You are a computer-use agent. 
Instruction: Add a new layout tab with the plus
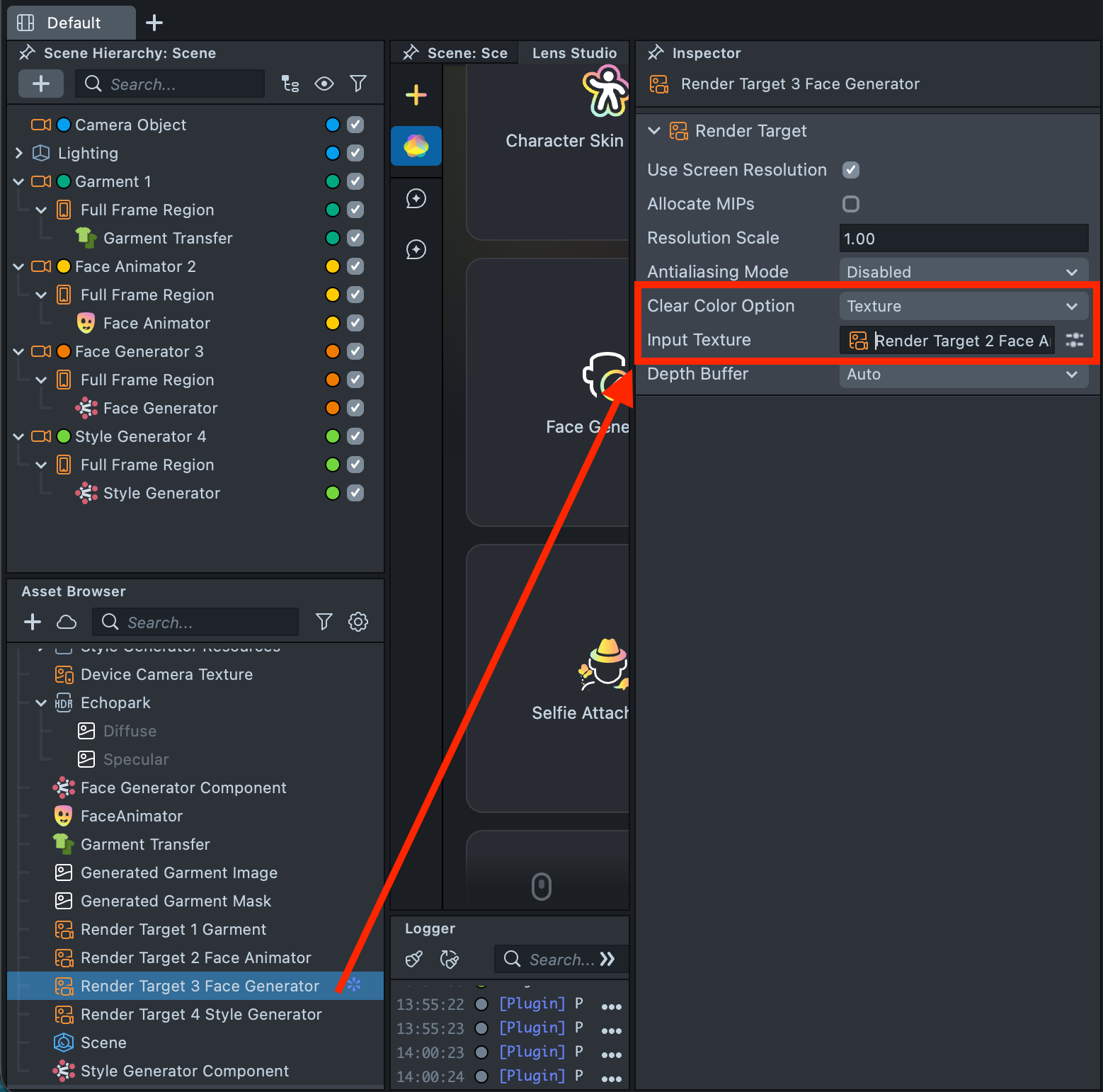point(154,23)
